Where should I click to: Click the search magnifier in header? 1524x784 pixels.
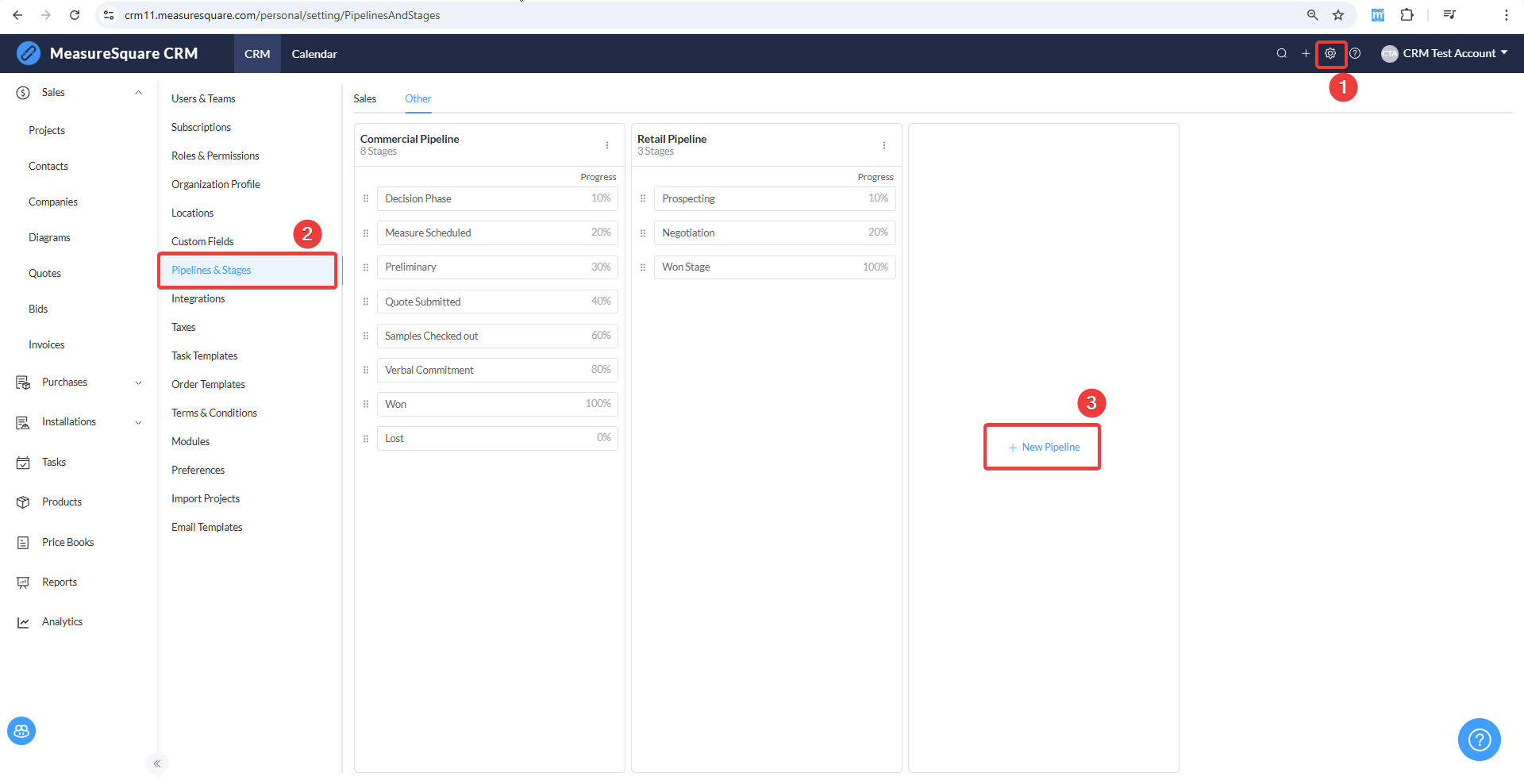pyautogui.click(x=1281, y=53)
